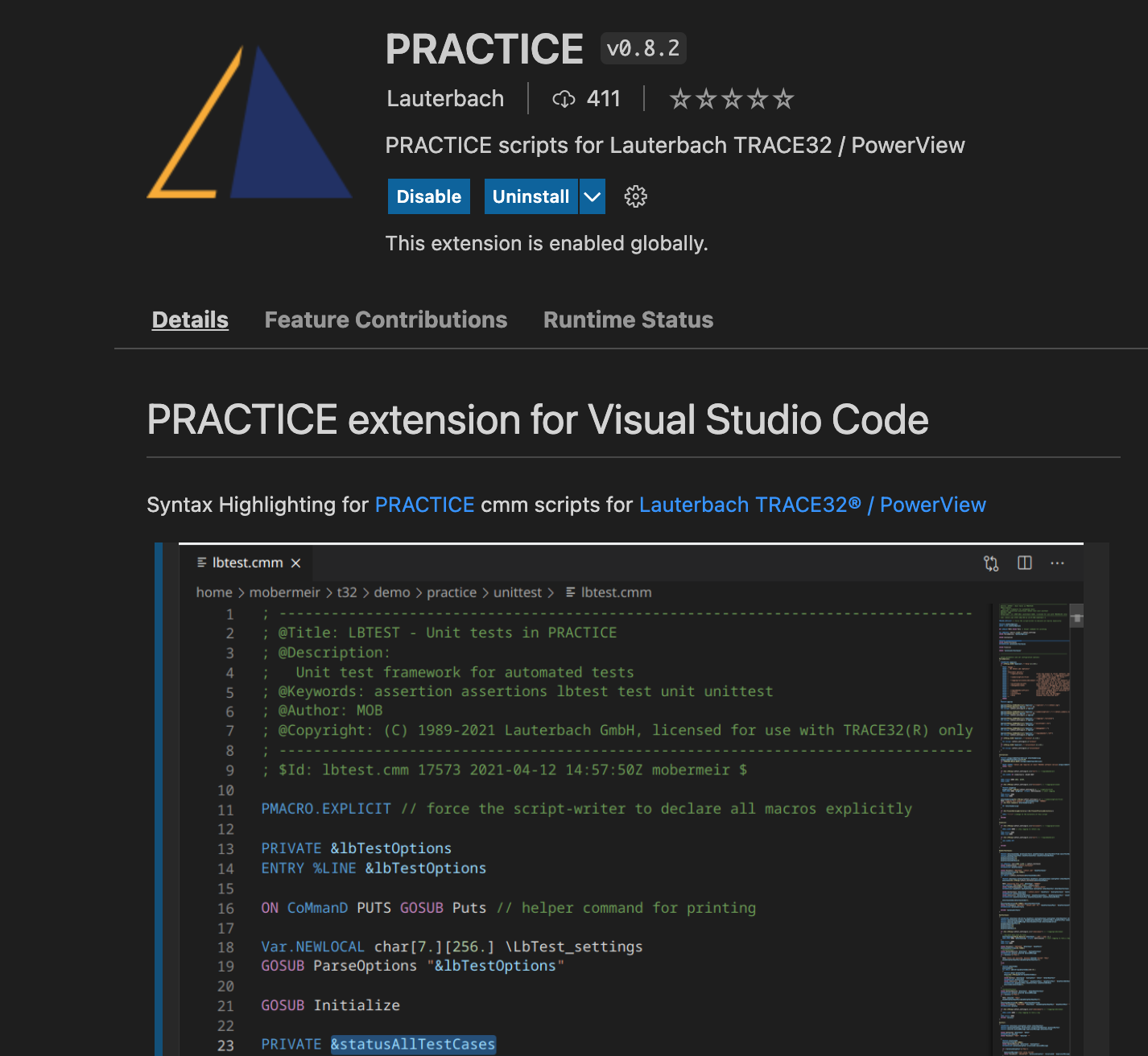Disable the PRACTICE extension
The width and height of the screenshot is (1148, 1056).
tap(429, 196)
